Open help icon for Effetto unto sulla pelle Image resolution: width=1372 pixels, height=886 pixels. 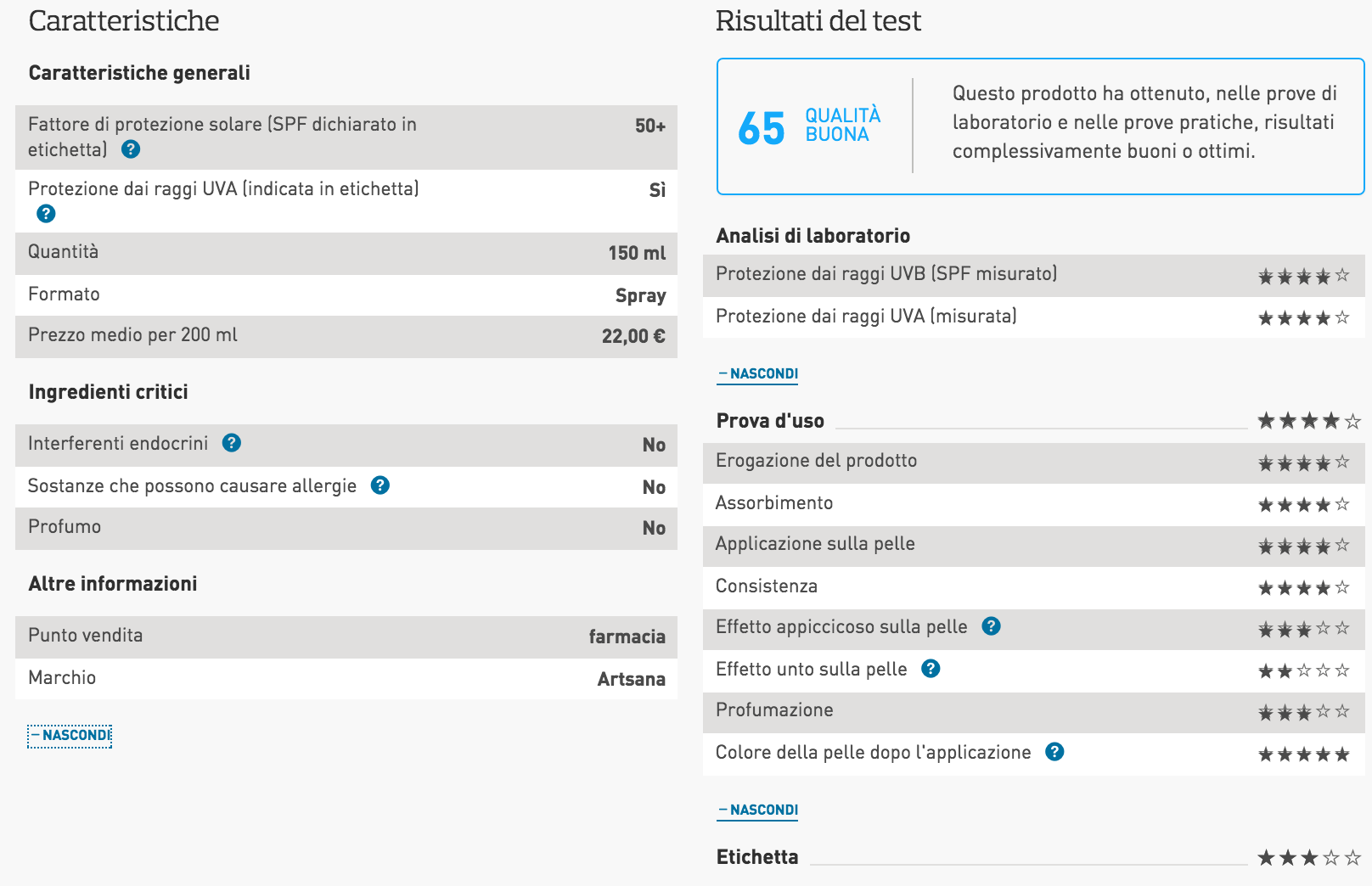click(x=931, y=669)
